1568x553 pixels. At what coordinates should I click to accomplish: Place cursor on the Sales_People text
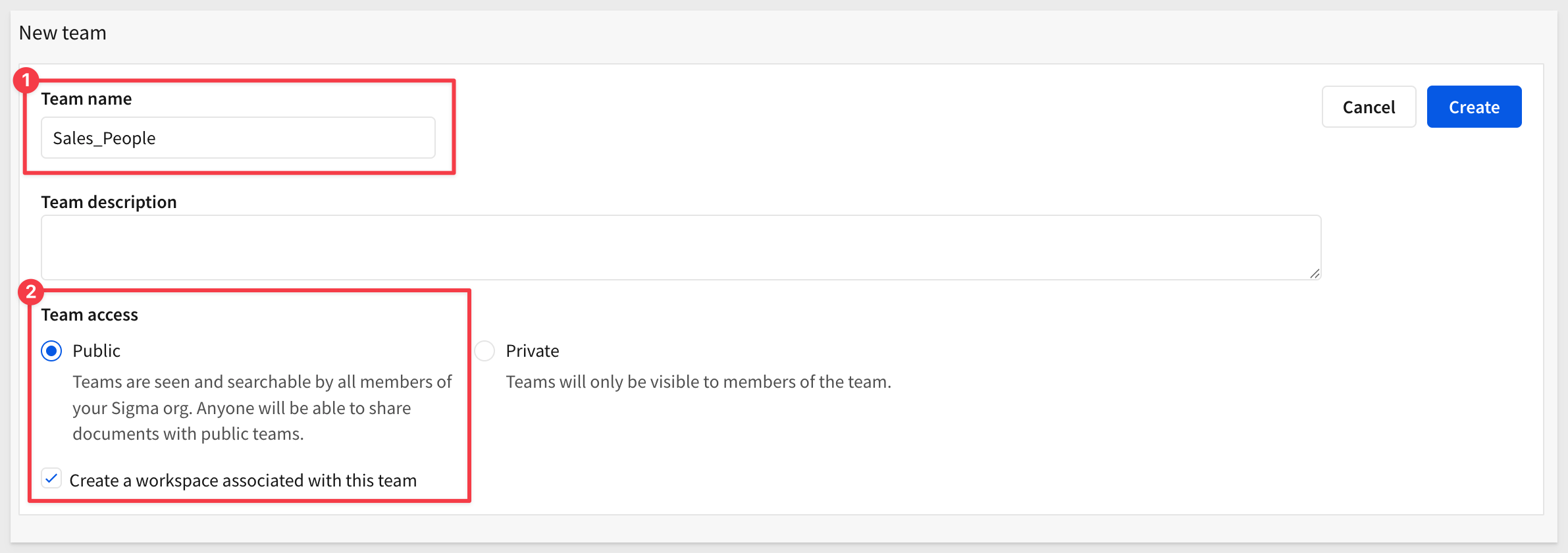coord(104,138)
